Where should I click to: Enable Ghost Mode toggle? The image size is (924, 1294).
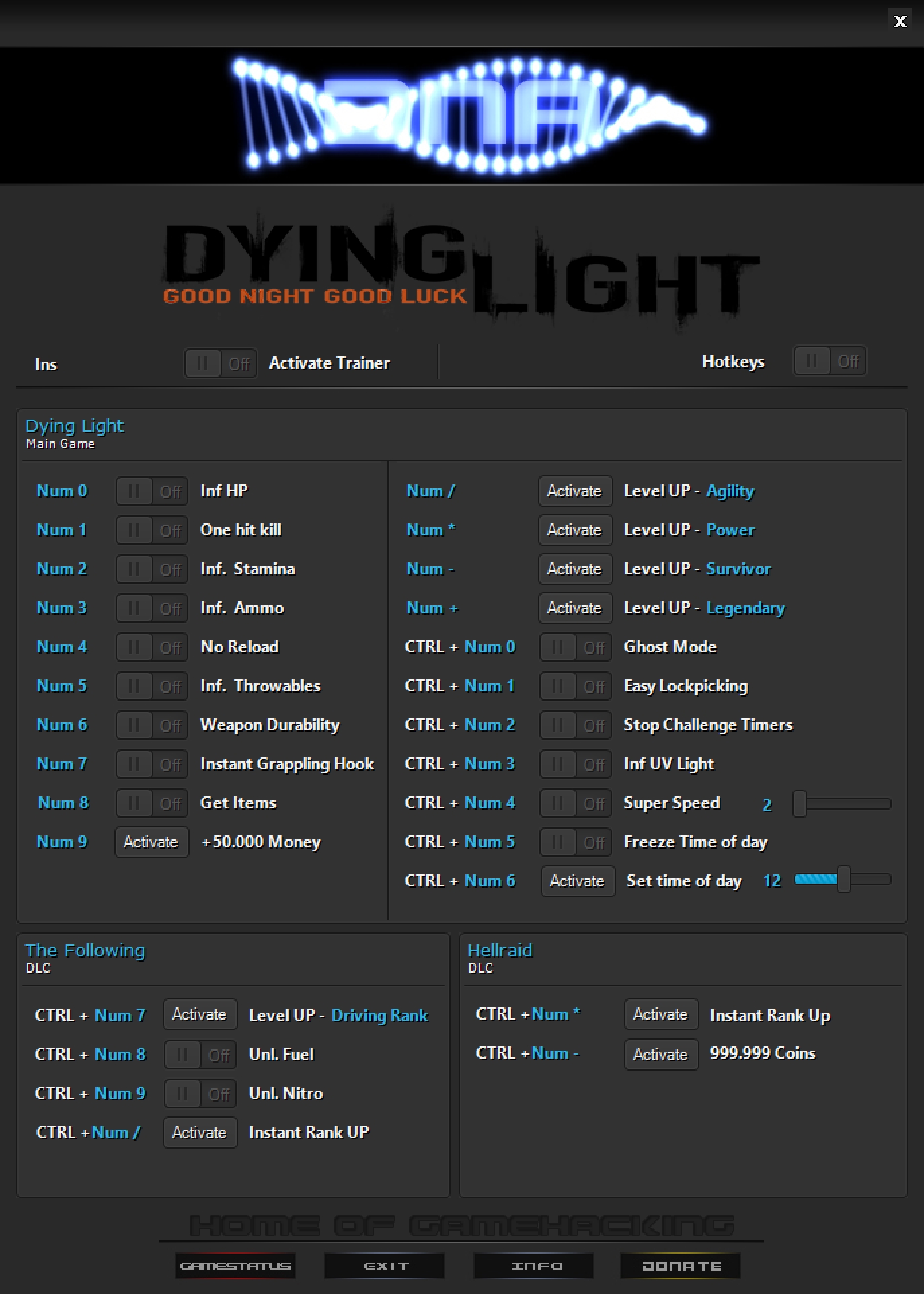[576, 648]
